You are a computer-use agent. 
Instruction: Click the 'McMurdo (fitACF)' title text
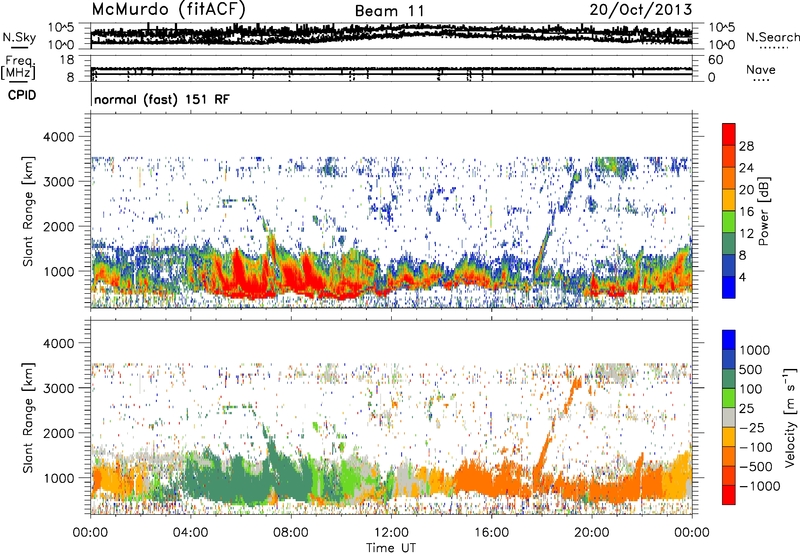(x=168, y=10)
